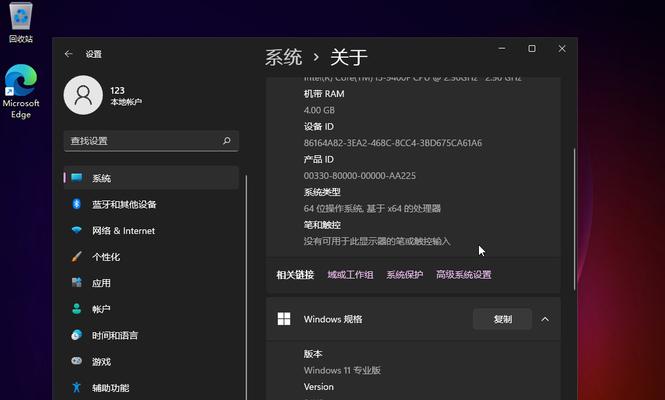The width and height of the screenshot is (665, 400).
Task: Click the 应用 apps icon in the sidebar
Action: coord(77,283)
